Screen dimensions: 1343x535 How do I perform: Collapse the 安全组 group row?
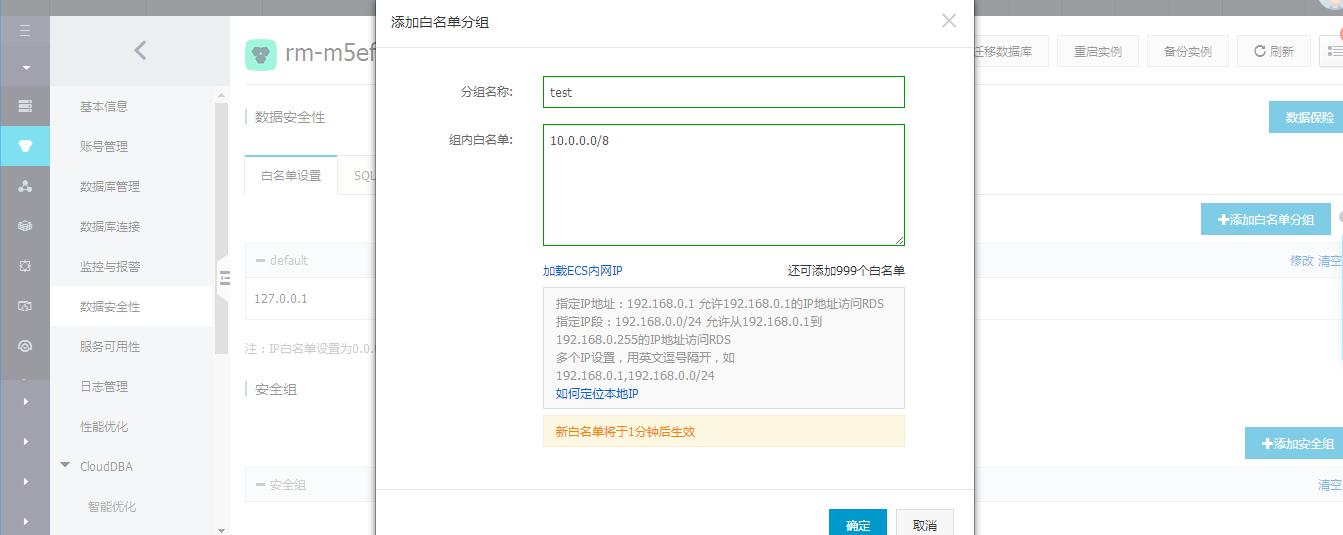click(261, 484)
